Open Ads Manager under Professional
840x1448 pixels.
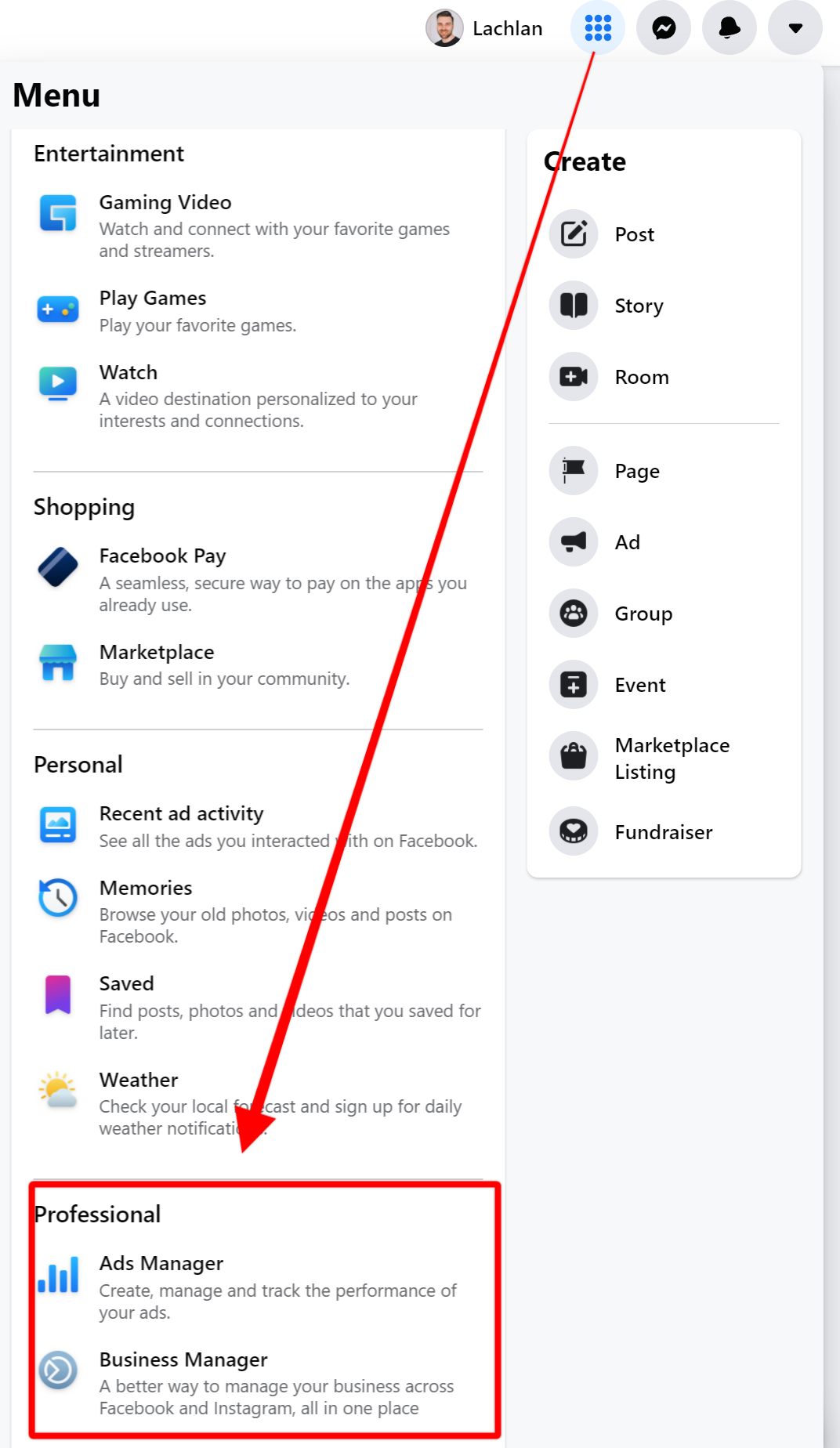(258, 1287)
